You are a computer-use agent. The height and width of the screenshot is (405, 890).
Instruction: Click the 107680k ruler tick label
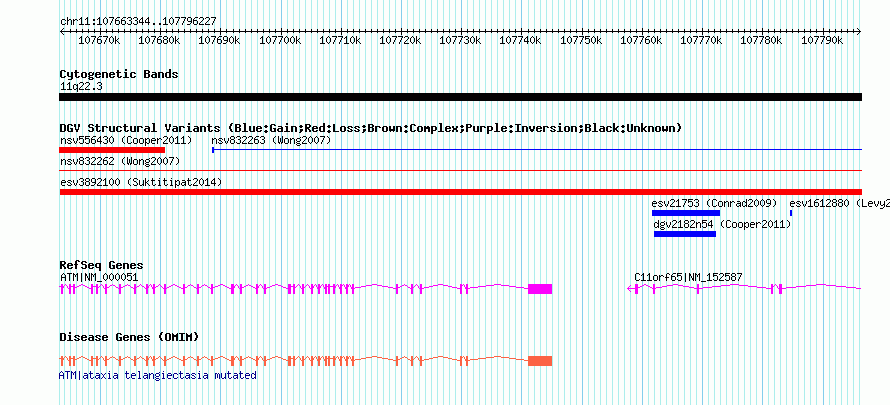(159, 40)
